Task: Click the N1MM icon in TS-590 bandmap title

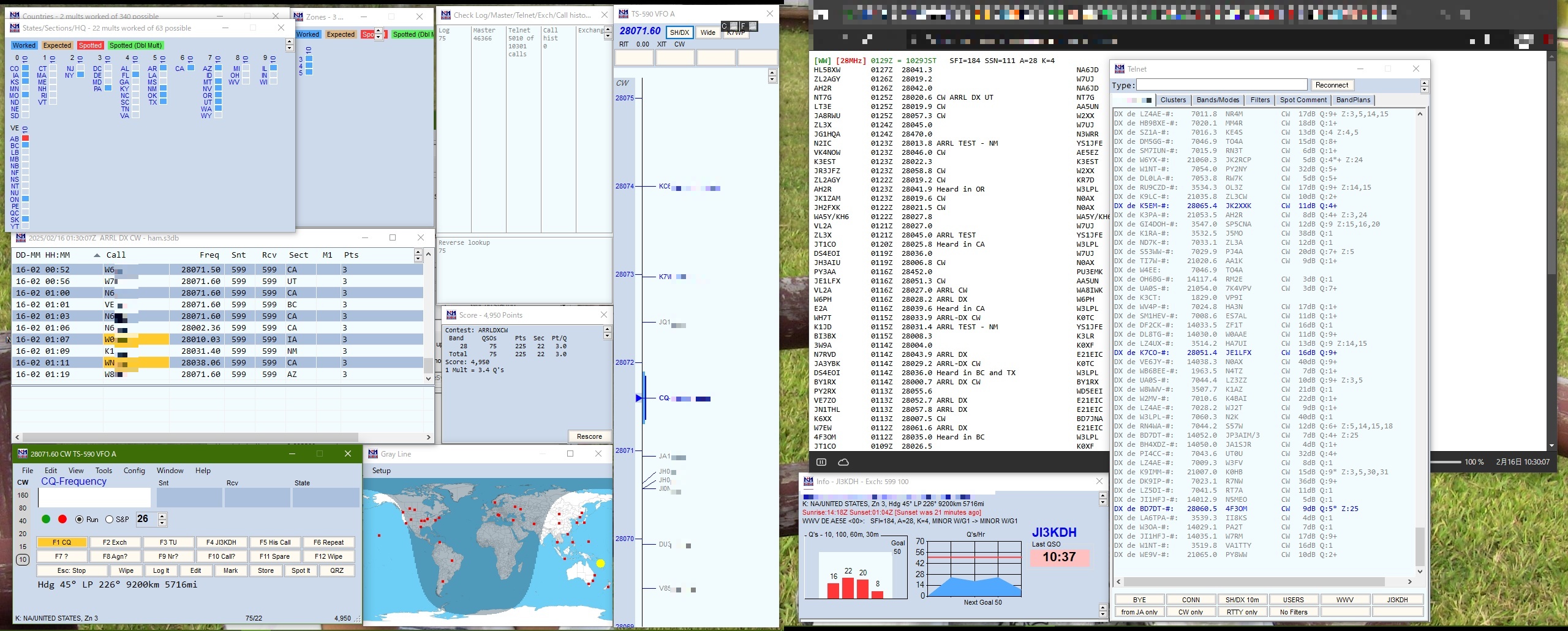Action: [x=624, y=13]
